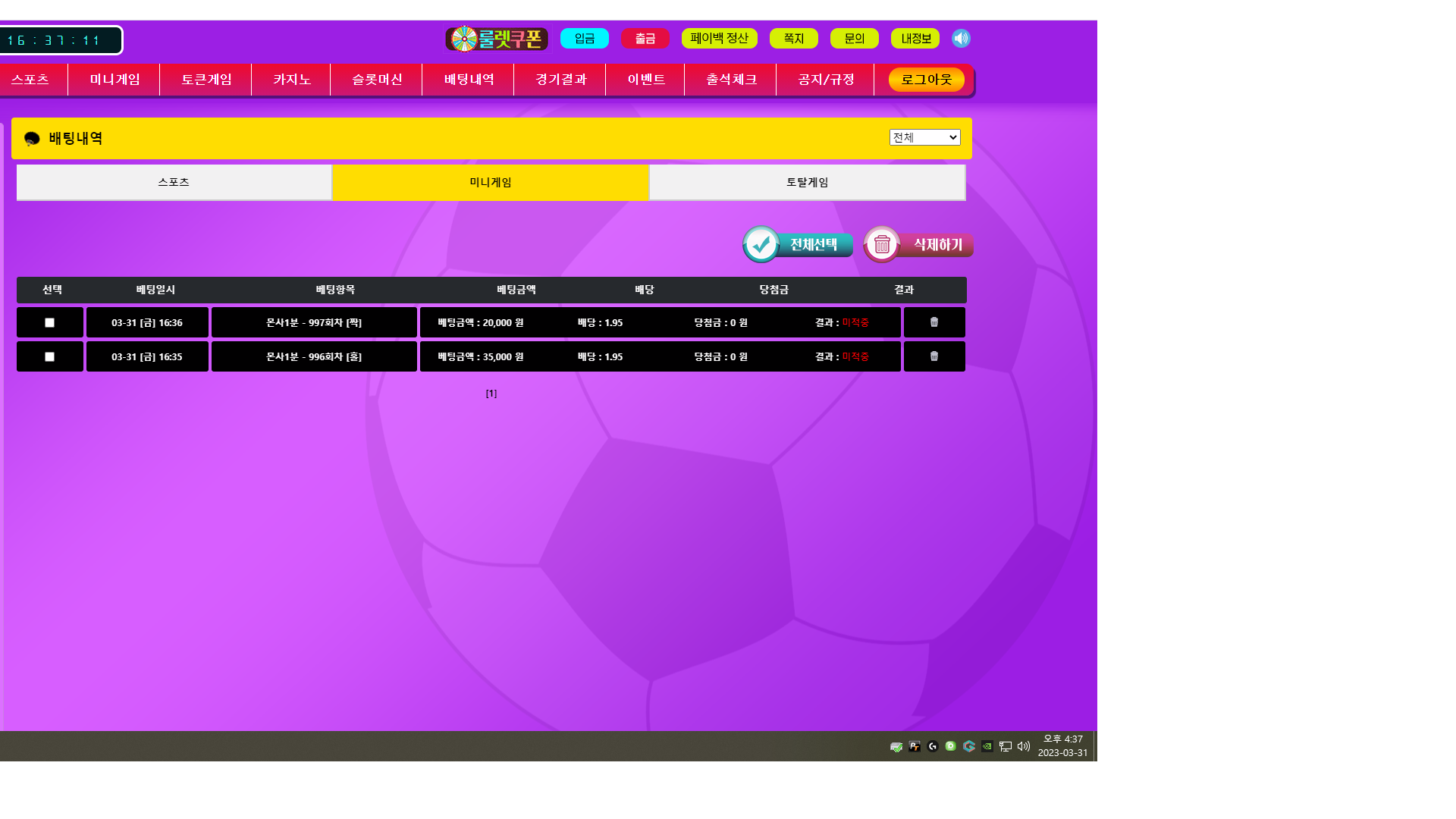Image resolution: width=1456 pixels, height=819 pixels.
Task: Click the network icon in the system tray
Action: [1006, 746]
